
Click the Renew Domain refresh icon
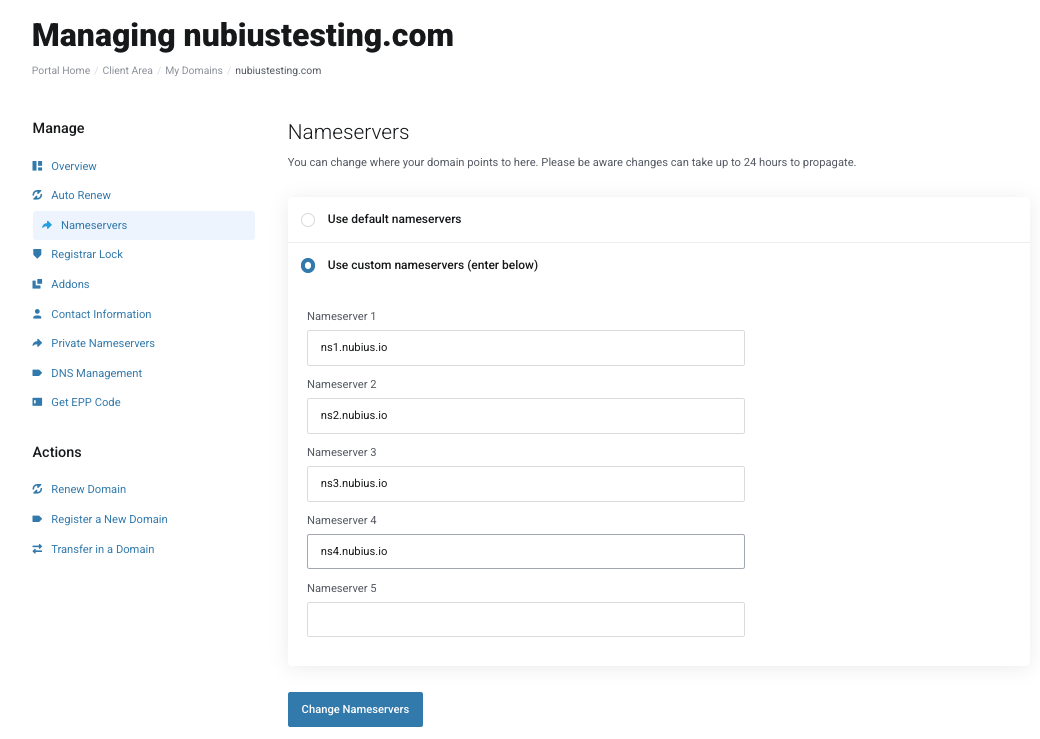37,489
